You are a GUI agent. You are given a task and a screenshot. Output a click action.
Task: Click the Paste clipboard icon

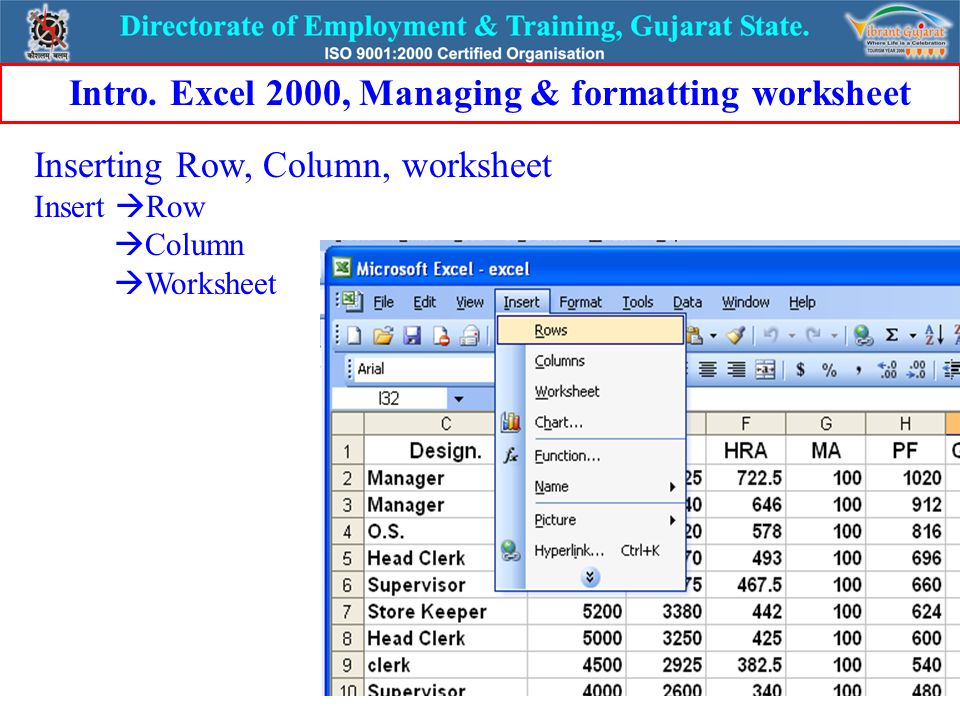695,336
